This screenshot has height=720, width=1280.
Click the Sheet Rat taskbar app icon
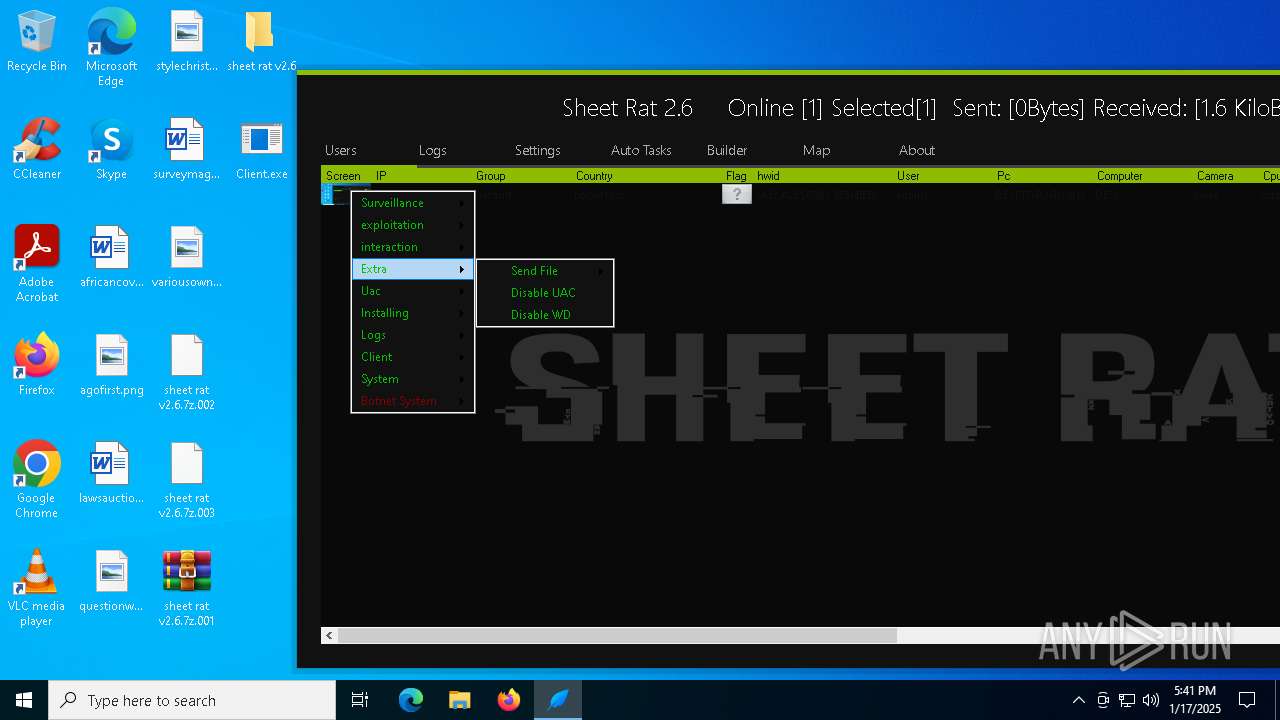click(558, 700)
